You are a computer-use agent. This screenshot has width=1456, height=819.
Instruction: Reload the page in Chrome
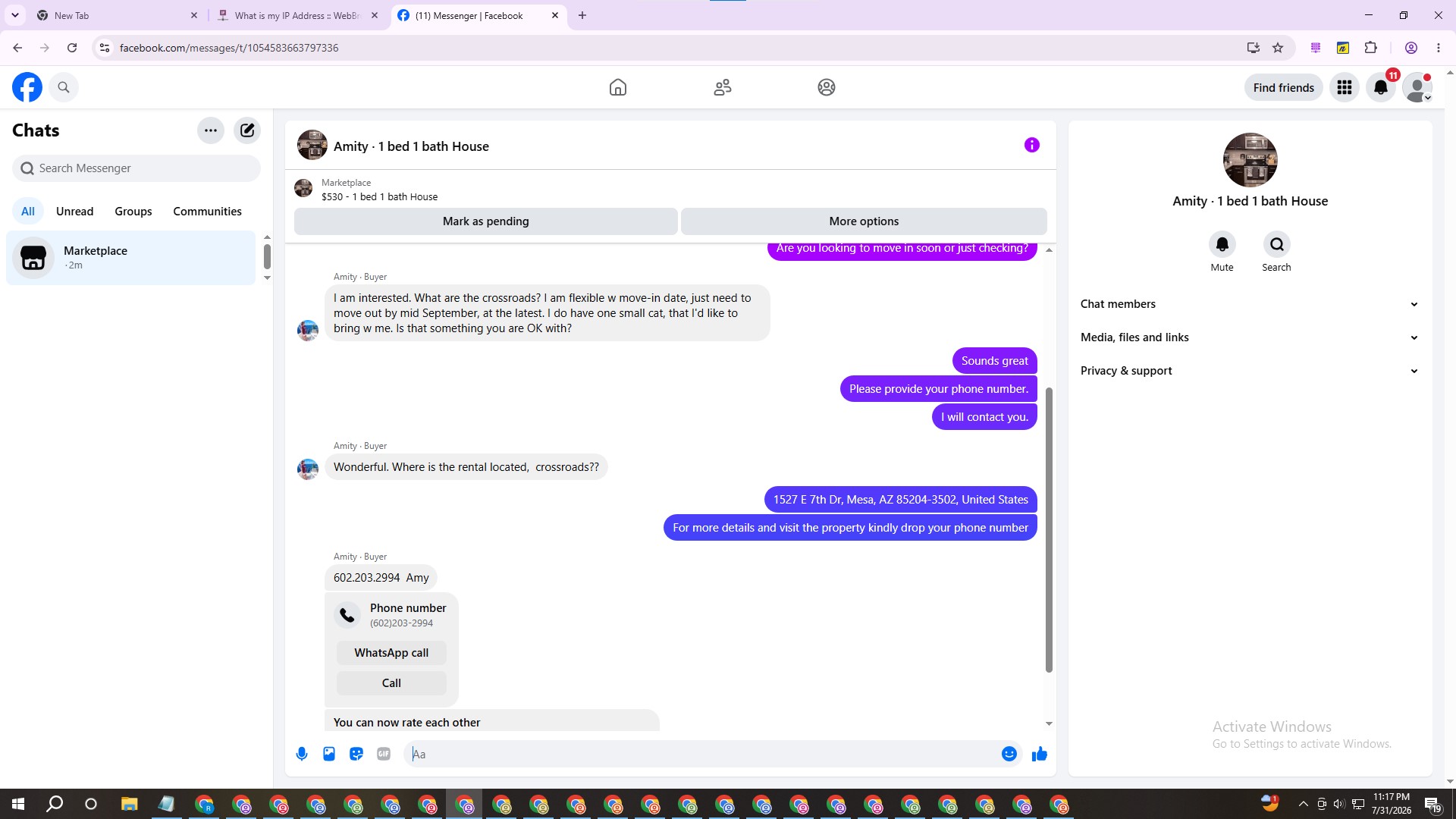click(x=72, y=48)
